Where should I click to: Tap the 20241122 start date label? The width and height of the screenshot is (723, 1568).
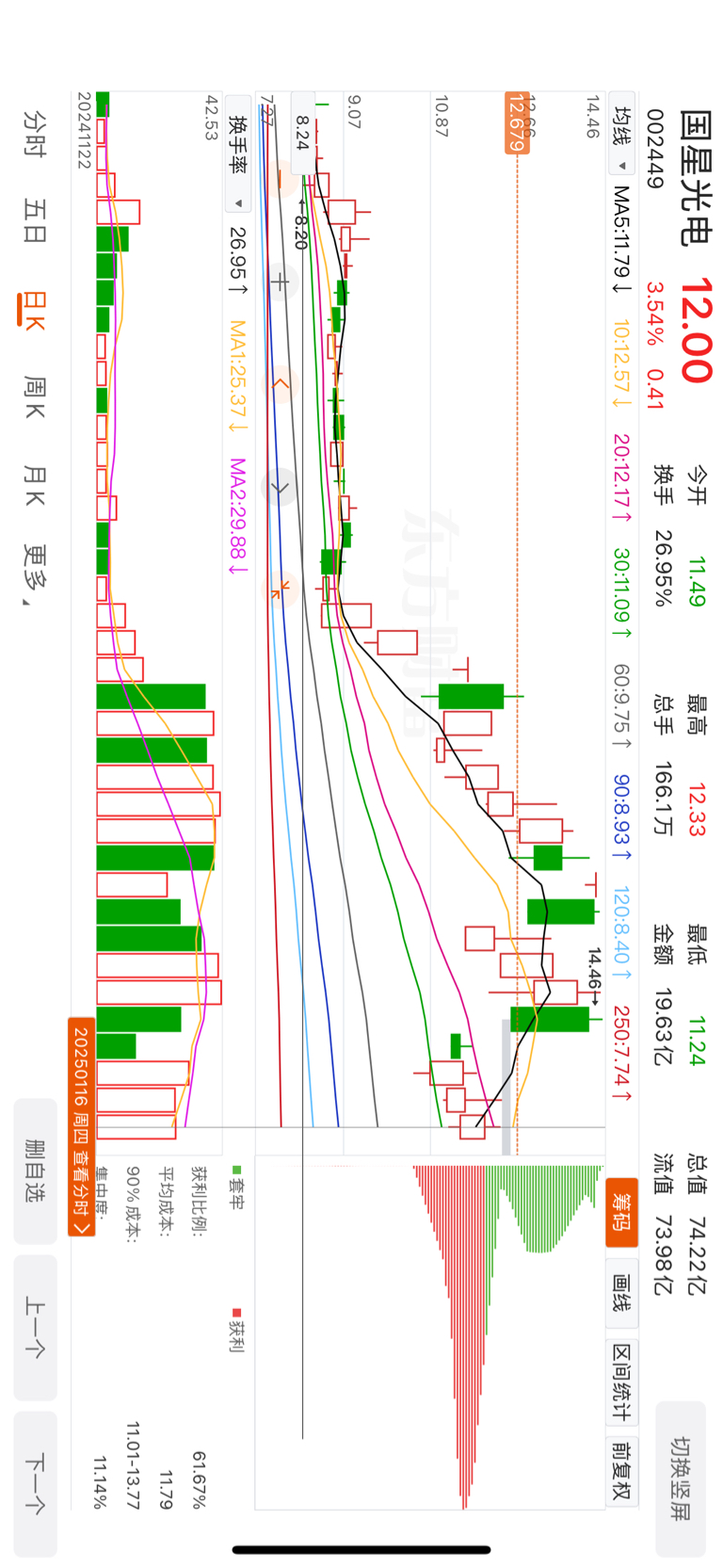pyautogui.click(x=84, y=130)
